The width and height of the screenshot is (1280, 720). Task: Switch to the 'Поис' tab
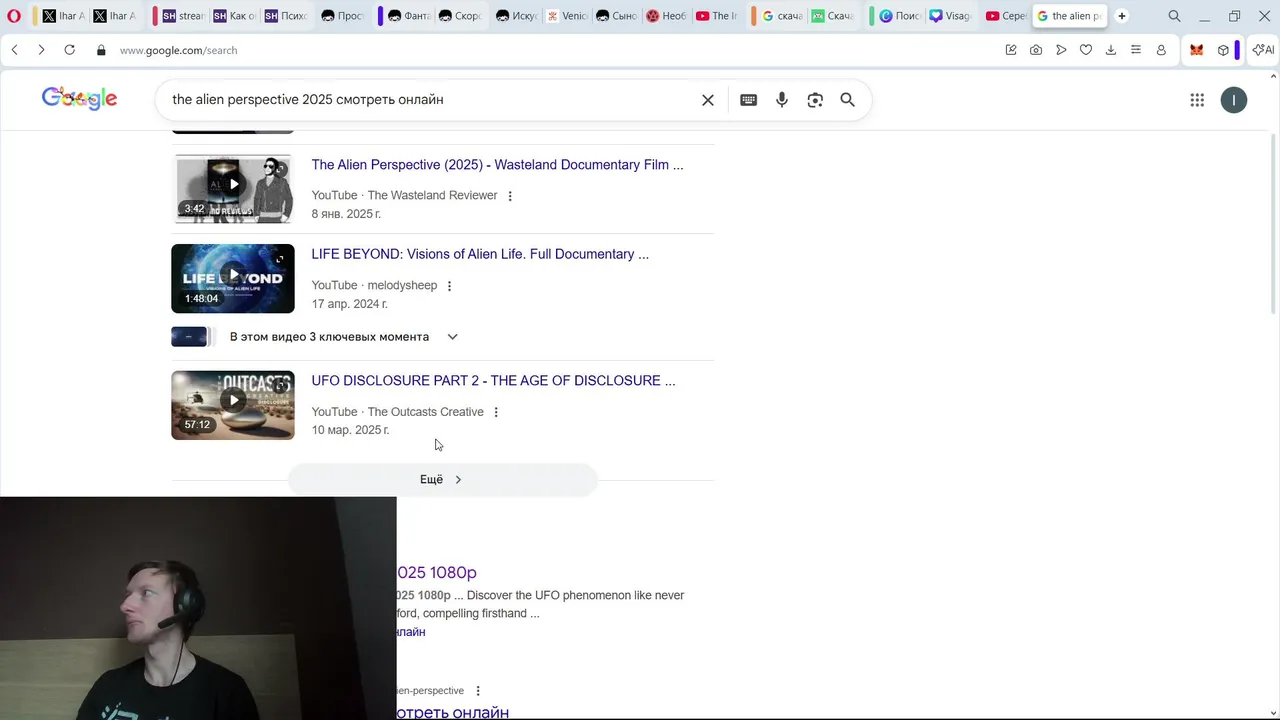pyautogui.click(x=900, y=16)
